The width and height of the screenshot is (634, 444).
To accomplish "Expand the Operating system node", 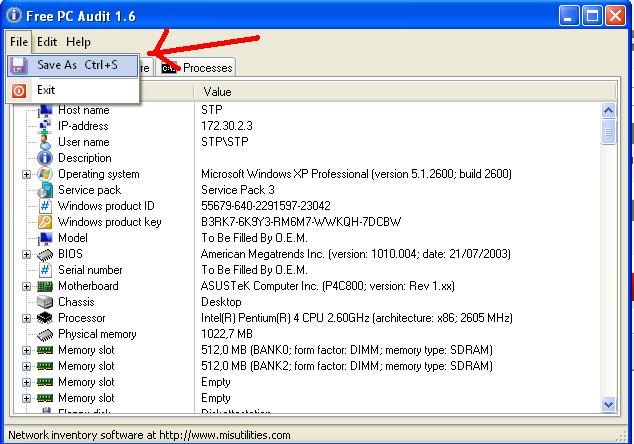I will pos(26,174).
